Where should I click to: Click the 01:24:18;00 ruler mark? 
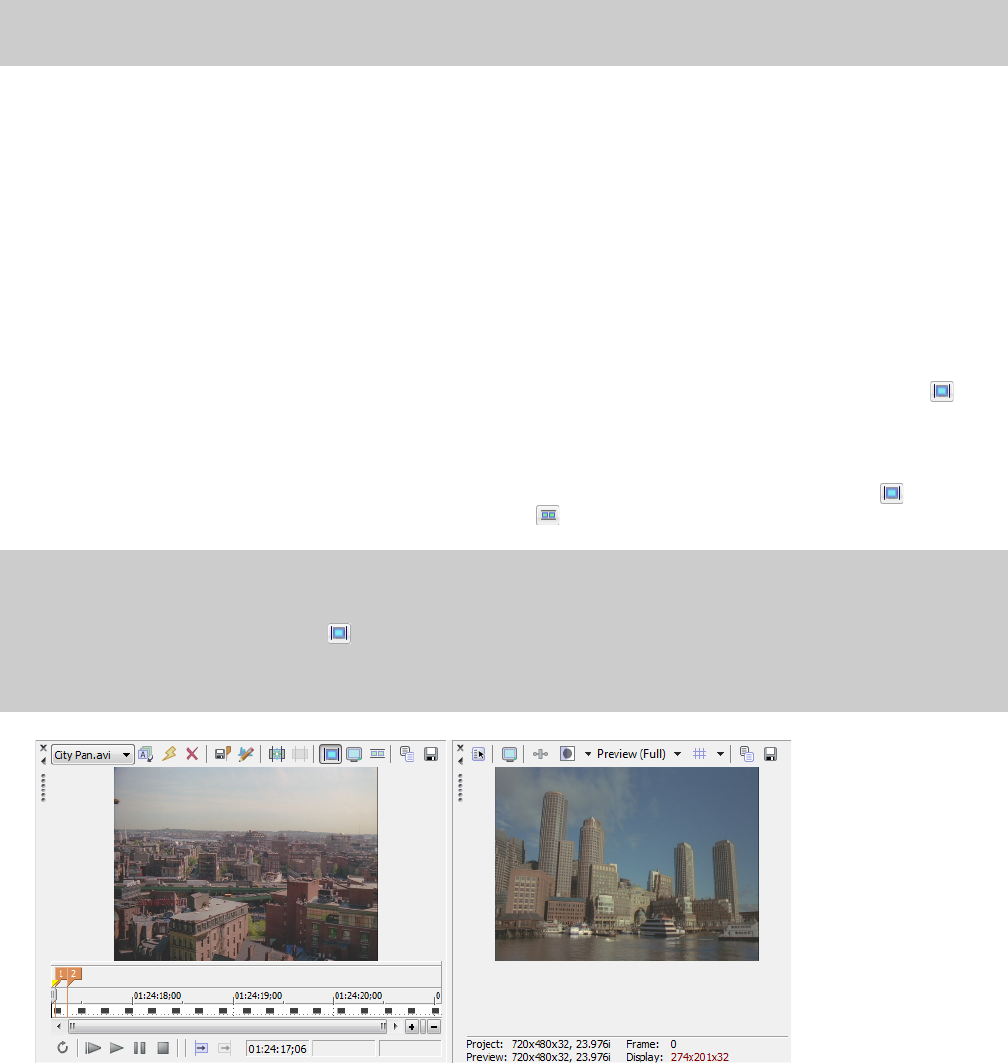pyautogui.click(x=157, y=996)
